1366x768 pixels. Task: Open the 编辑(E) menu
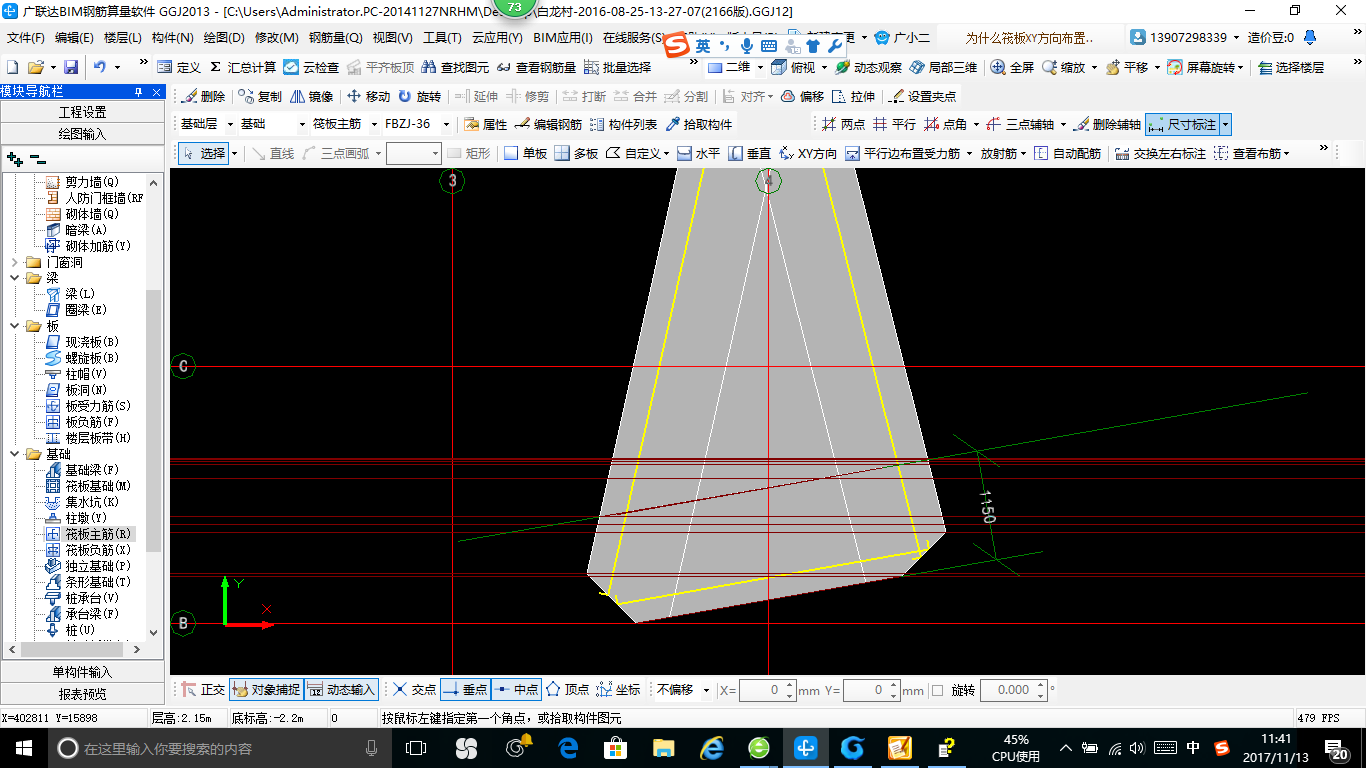coord(74,38)
